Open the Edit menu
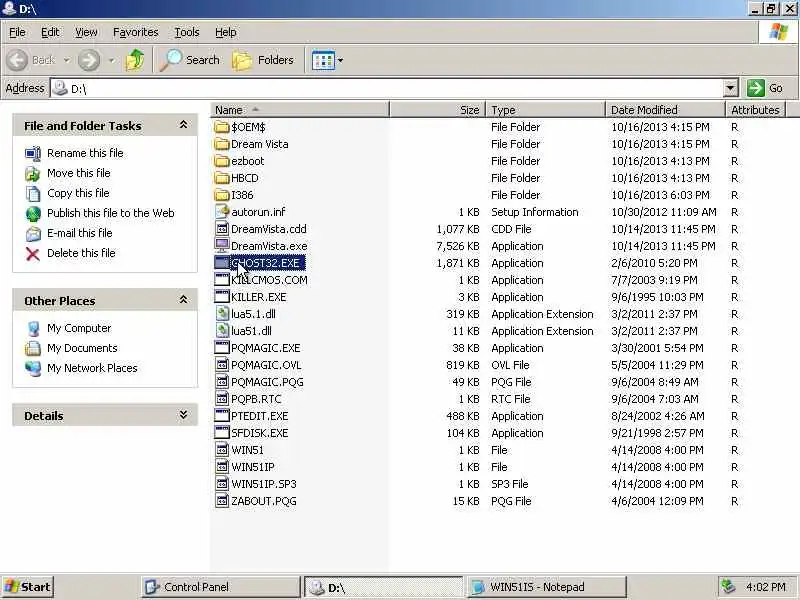 point(50,32)
